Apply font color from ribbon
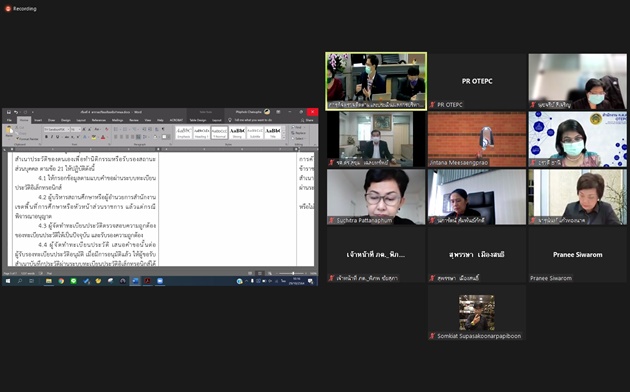This screenshot has height=392, width=630. 103,137
